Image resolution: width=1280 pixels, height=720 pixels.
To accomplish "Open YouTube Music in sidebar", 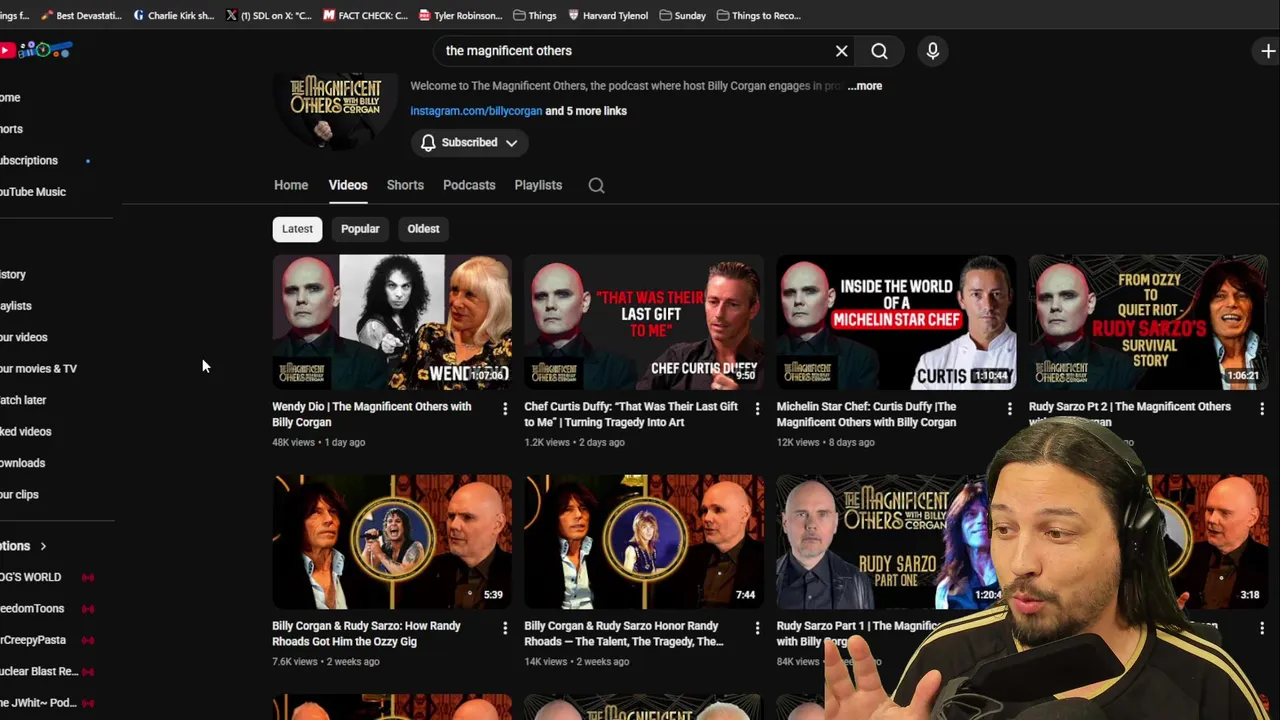I will coord(33,192).
